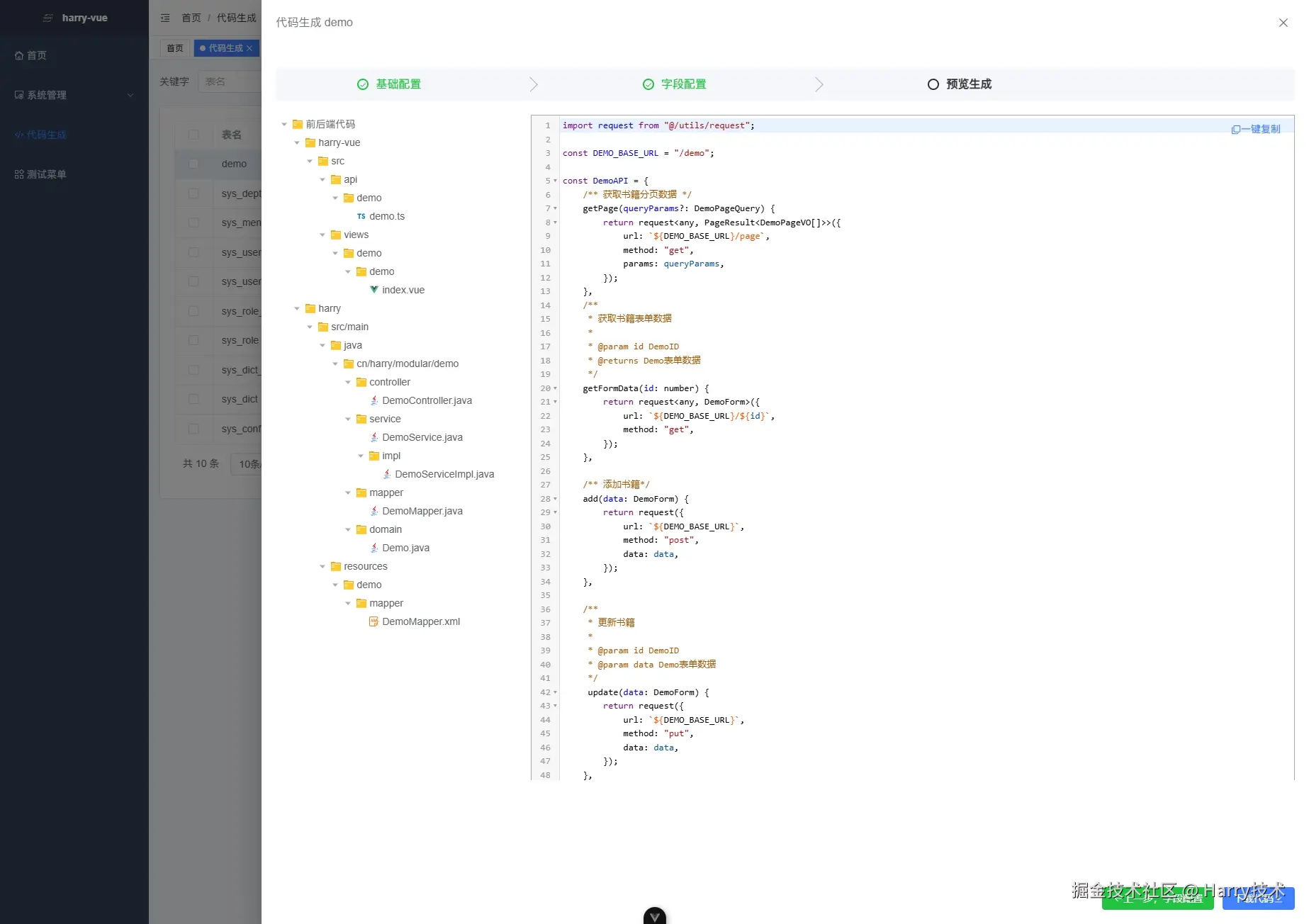The image size is (1309, 924).
Task: Check the demo table row checkbox
Action: [x=193, y=164]
